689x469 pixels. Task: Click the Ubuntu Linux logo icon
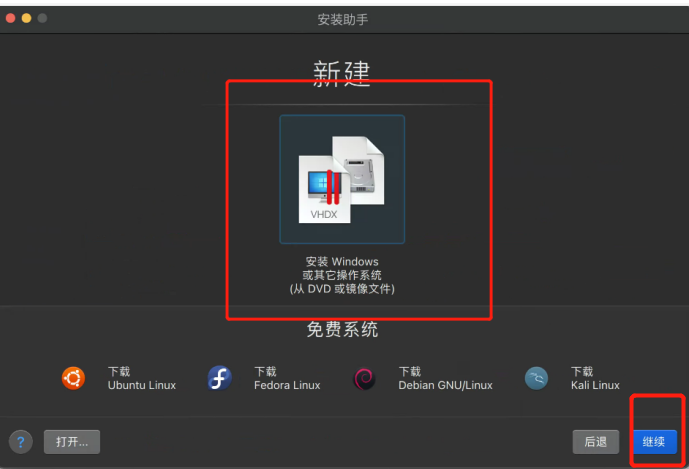click(x=73, y=378)
